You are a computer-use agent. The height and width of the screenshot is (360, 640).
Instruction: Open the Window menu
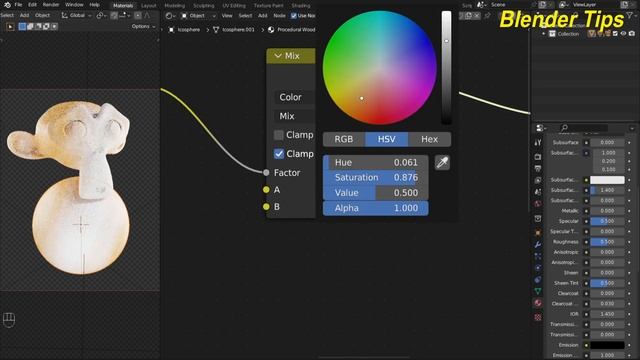tap(74, 5)
